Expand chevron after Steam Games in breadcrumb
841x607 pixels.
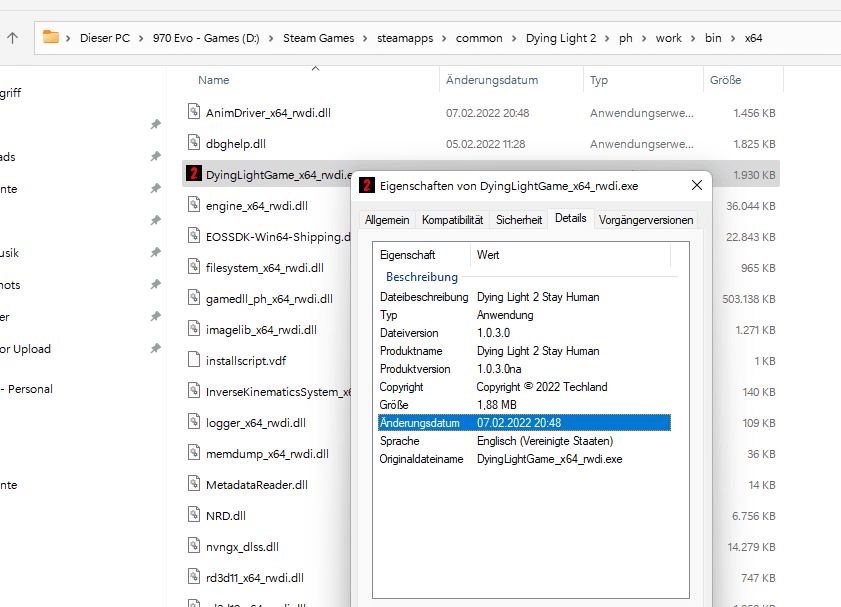(365, 38)
